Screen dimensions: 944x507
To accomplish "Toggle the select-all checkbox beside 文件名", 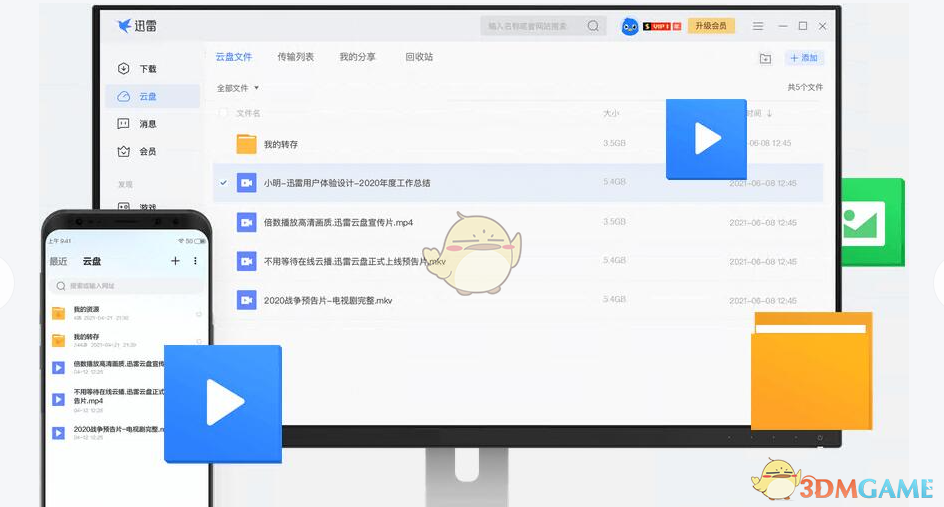I will coord(223,113).
